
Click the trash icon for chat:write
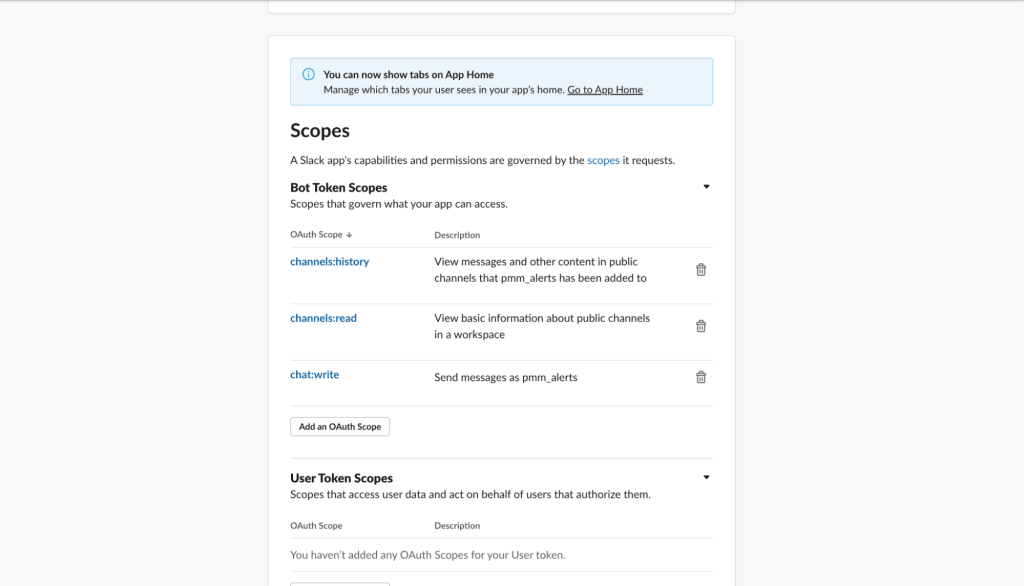point(701,377)
